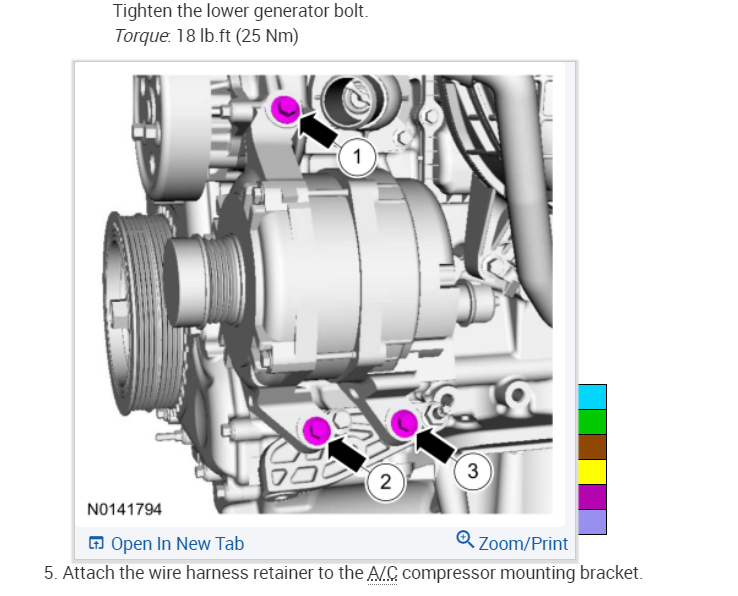The height and width of the screenshot is (596, 738).
Task: Click callout number 3 circle
Action: tap(473, 471)
